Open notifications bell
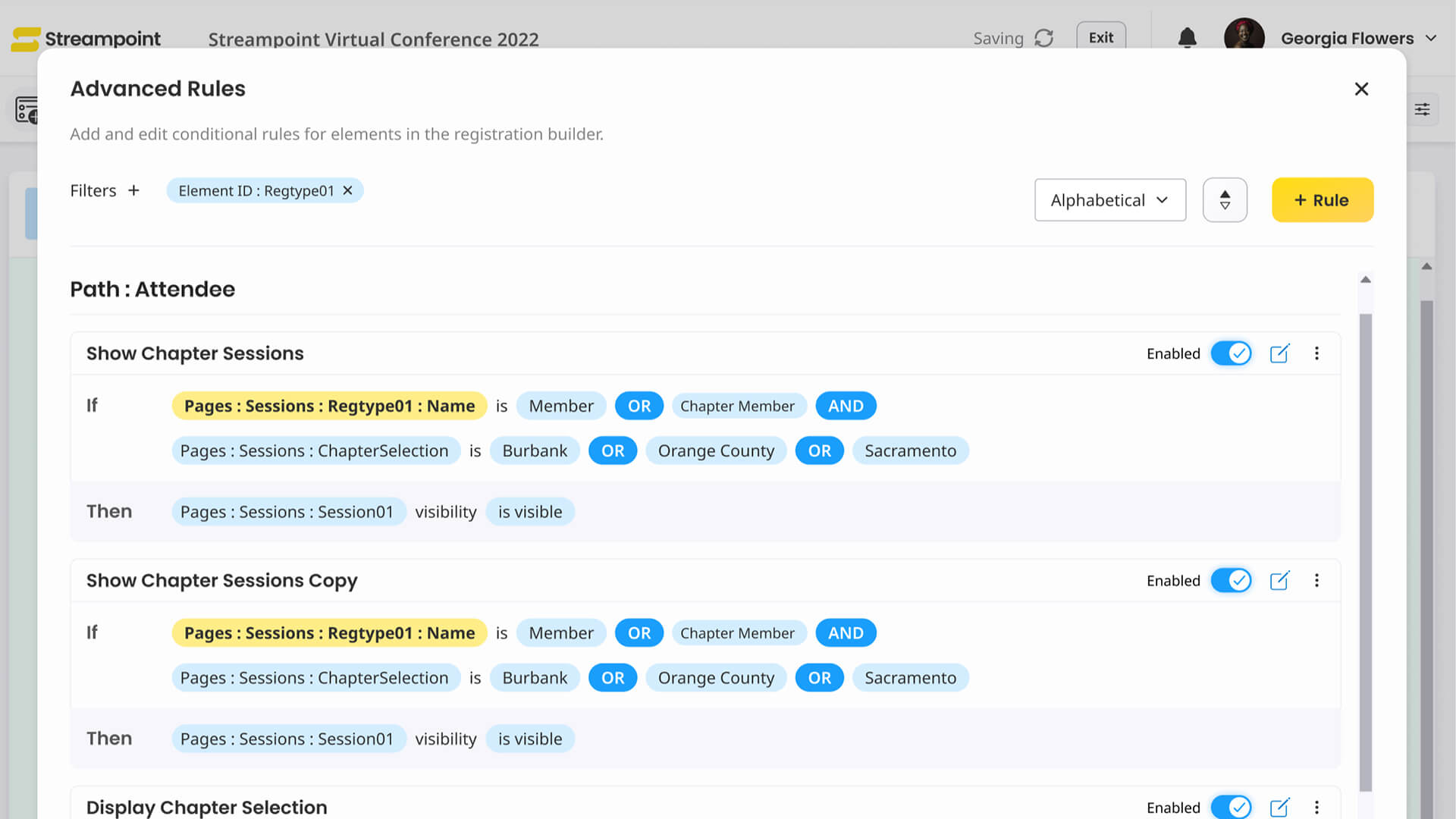Image resolution: width=1456 pixels, height=819 pixels. pos(1187,38)
